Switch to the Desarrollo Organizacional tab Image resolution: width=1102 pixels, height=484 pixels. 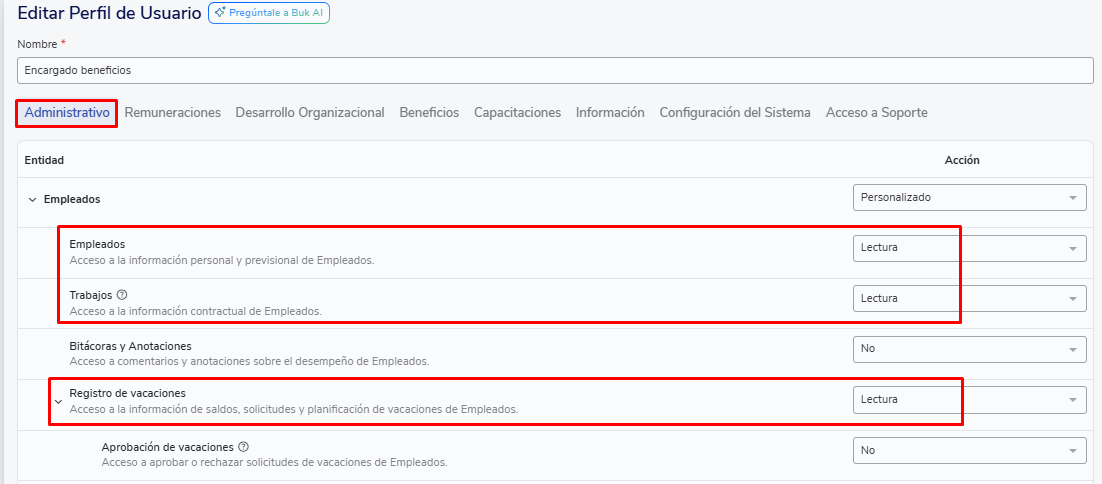(310, 113)
